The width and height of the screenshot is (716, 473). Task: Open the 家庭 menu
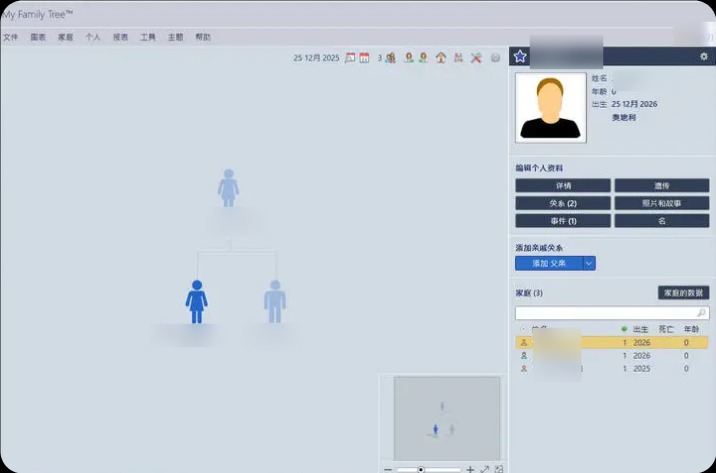tap(65, 37)
